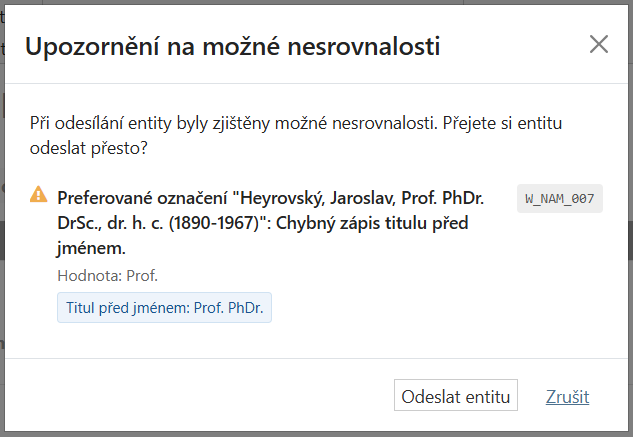Cancel via the 'Zrušit' link
Image resolution: width=633 pixels, height=437 pixels.
(x=567, y=397)
